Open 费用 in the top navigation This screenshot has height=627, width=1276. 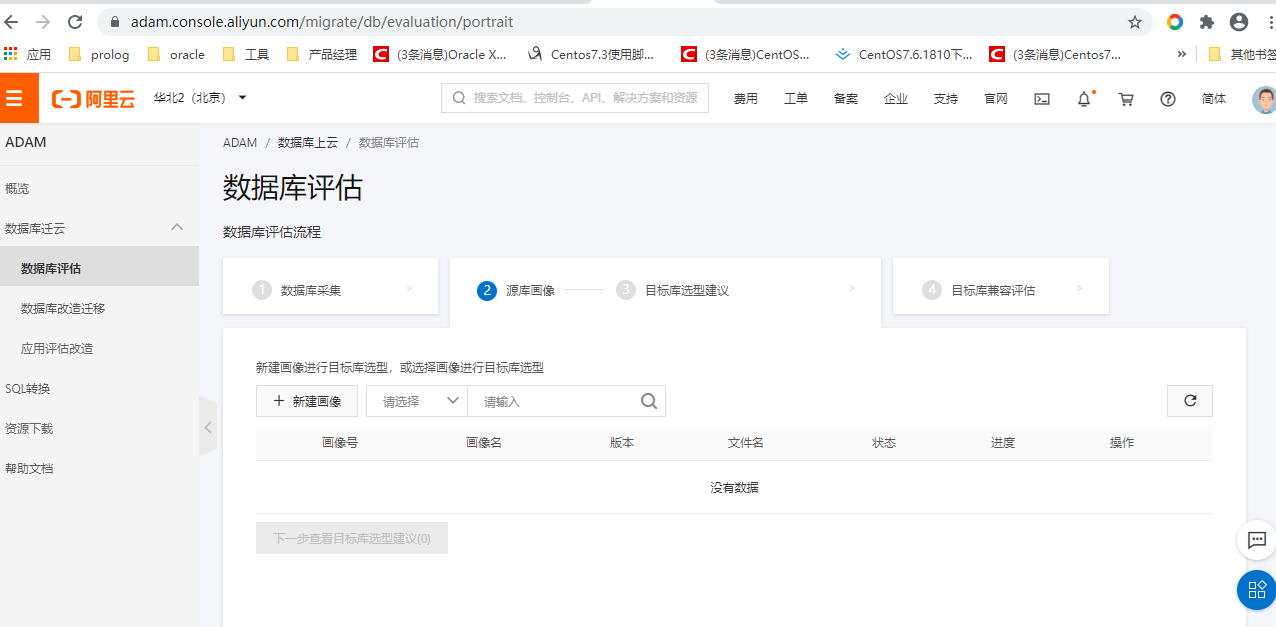pos(746,99)
